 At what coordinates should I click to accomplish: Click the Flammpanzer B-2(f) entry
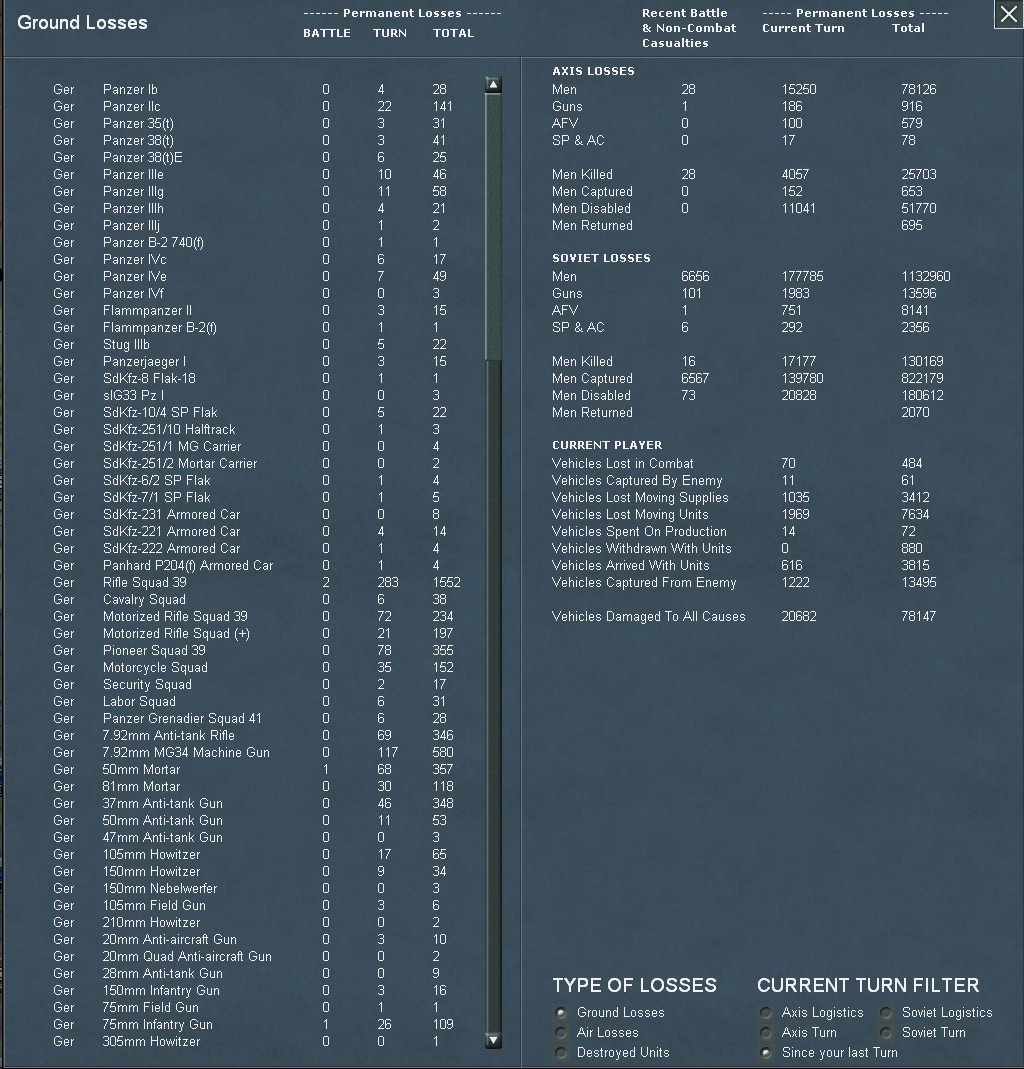160,327
